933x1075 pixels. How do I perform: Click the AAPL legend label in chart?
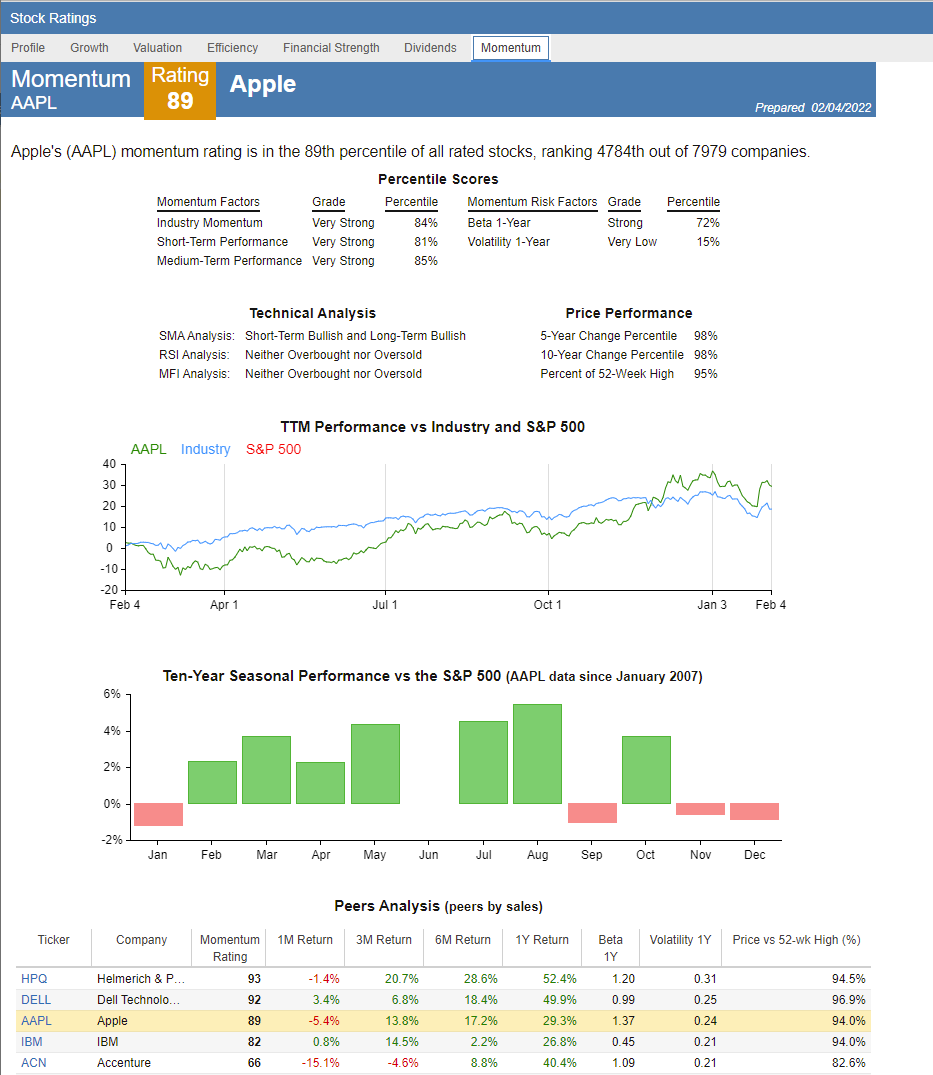(149, 449)
